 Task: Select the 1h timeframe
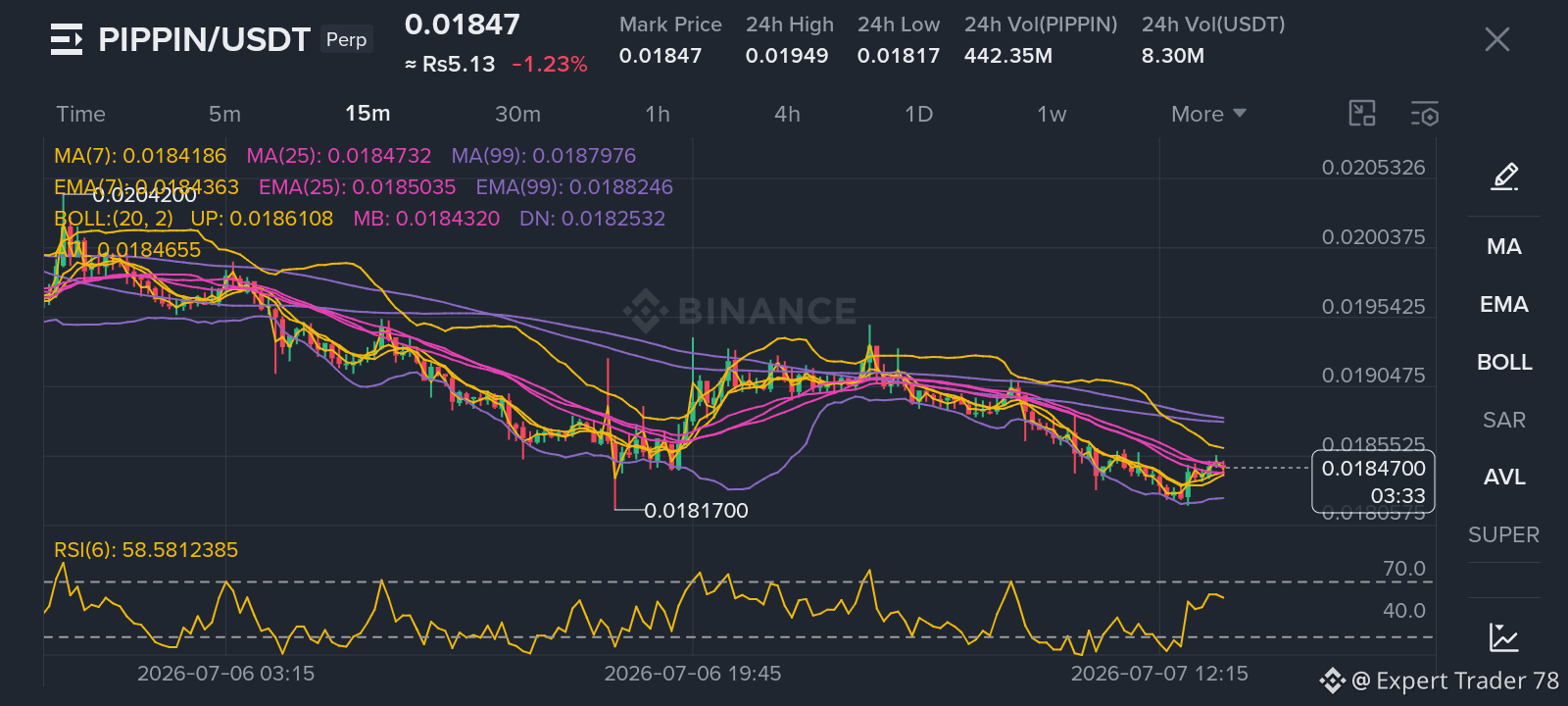658,114
